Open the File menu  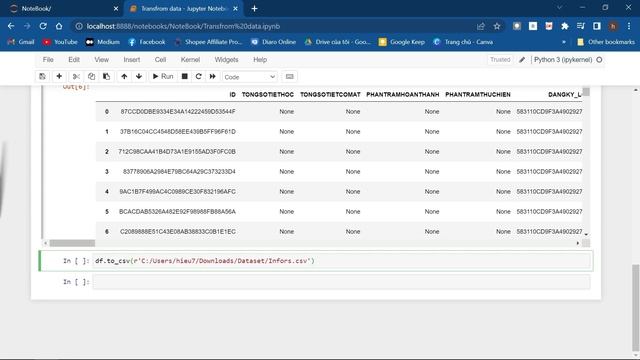pos(48,60)
